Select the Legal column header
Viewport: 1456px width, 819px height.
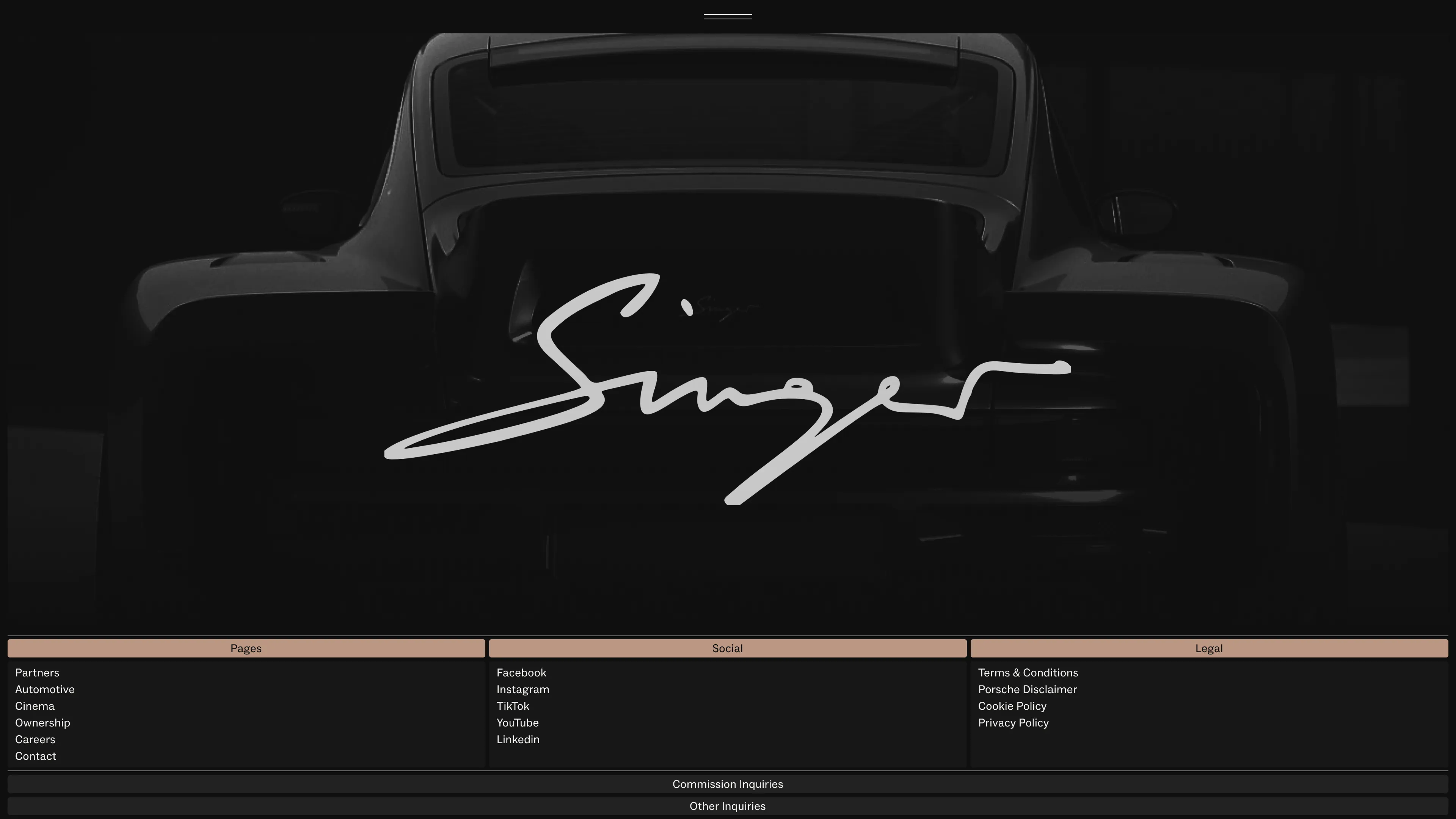[x=1209, y=648]
